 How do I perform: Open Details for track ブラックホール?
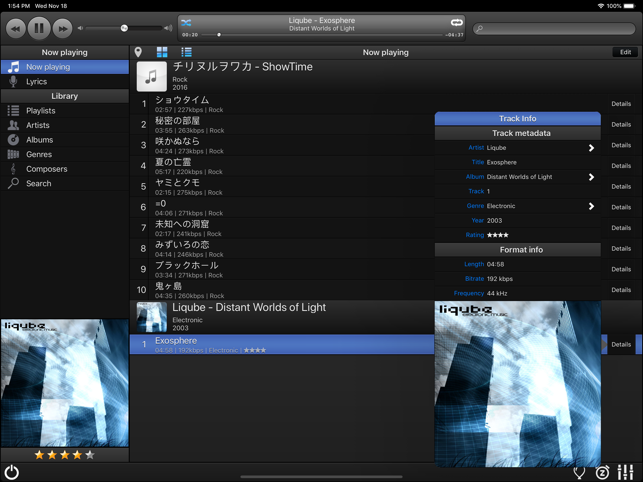[x=621, y=269]
